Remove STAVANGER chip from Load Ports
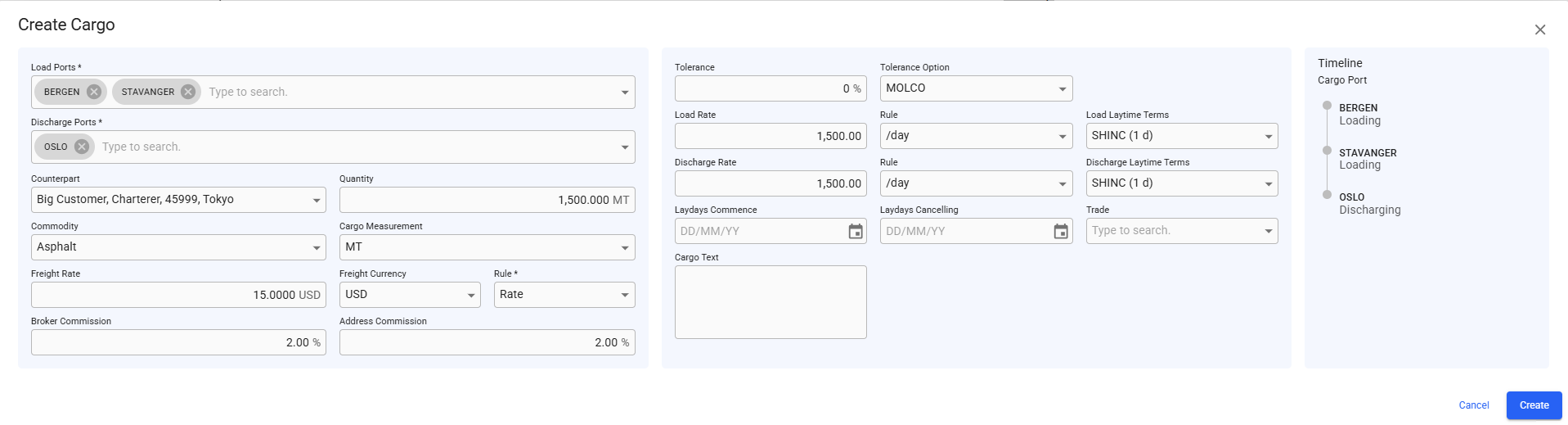This screenshot has height=425, width=1568. (x=188, y=92)
